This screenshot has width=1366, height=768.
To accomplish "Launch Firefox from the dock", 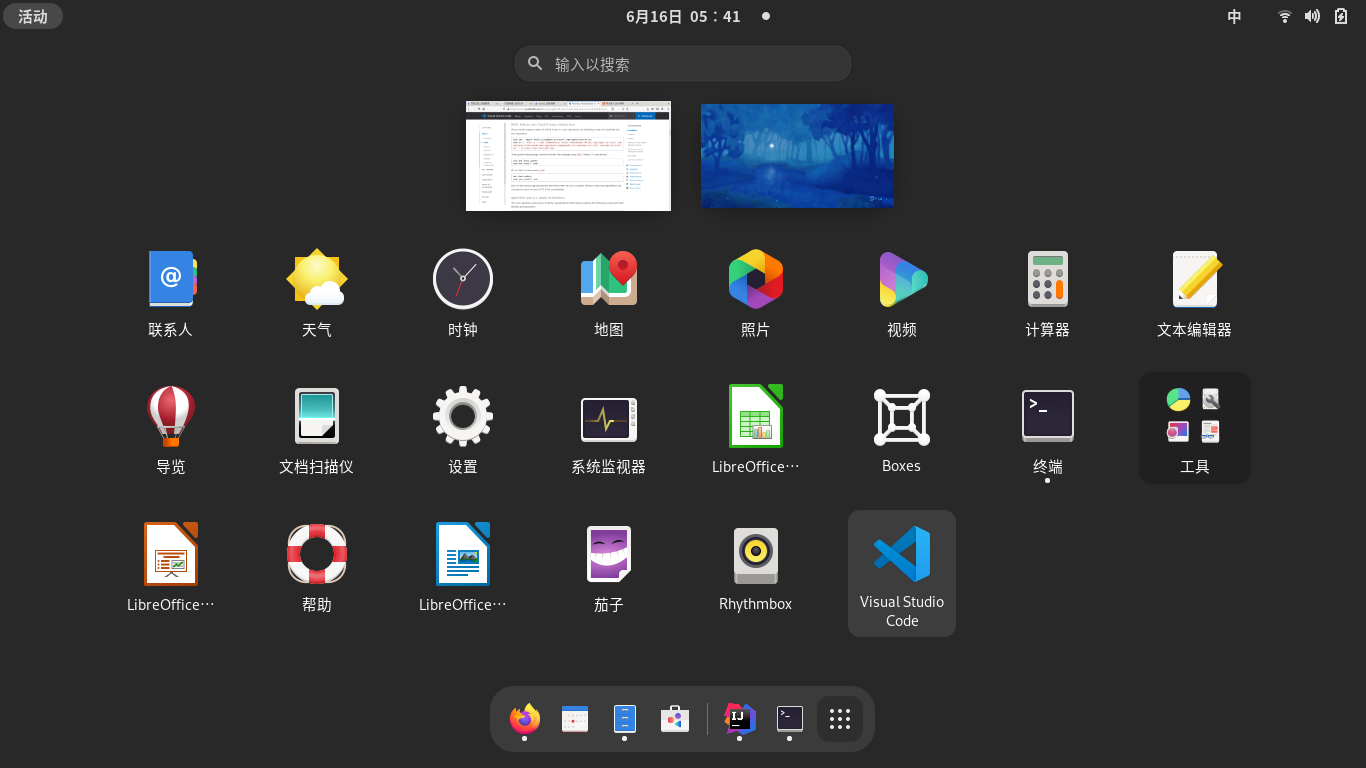I will 524,718.
